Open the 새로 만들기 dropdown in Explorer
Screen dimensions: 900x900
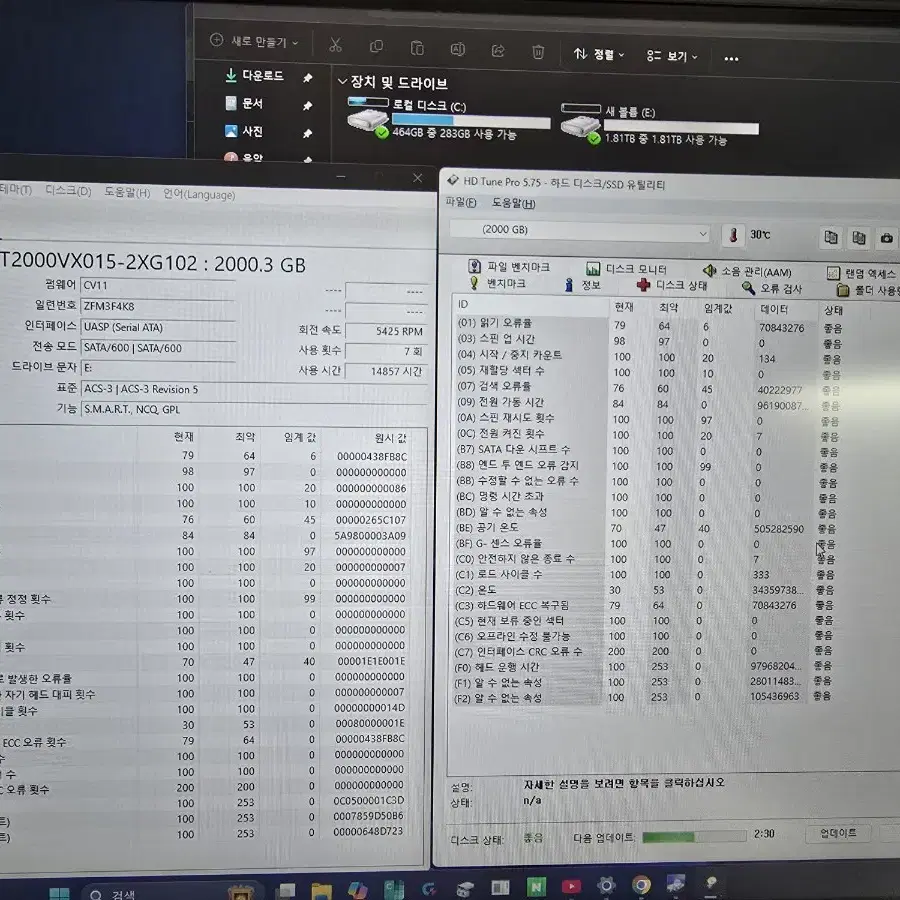pyautogui.click(x=254, y=41)
